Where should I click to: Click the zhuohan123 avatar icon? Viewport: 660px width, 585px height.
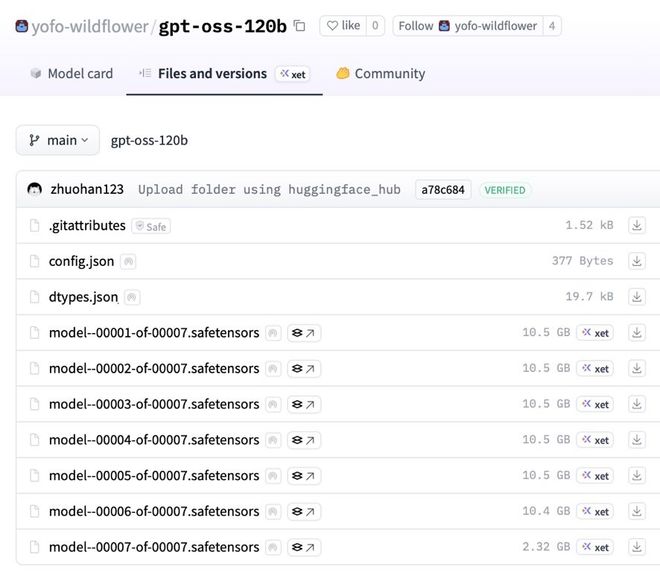[35, 189]
